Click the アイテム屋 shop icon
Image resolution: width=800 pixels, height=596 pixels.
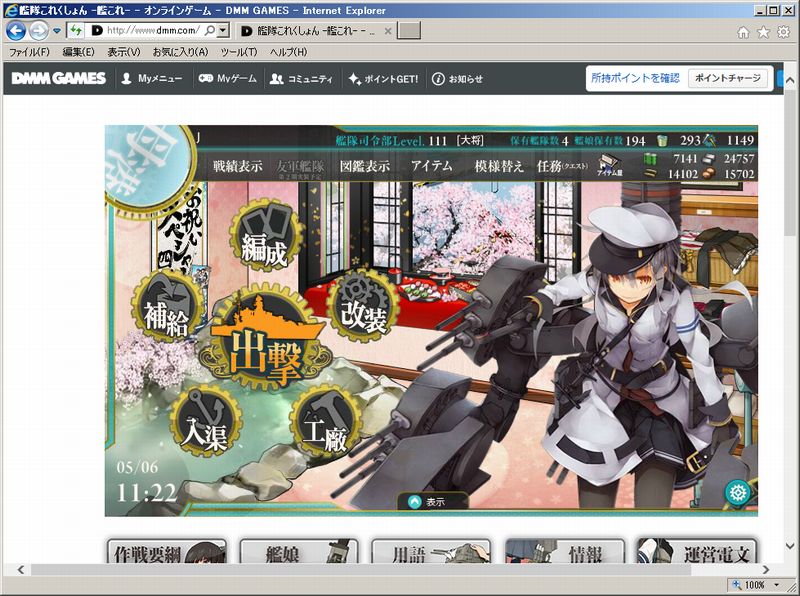pos(610,166)
